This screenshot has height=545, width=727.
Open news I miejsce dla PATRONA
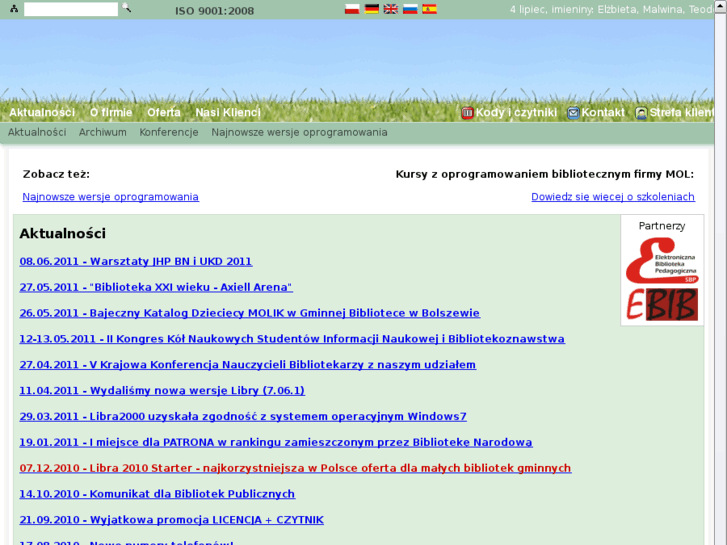(x=276, y=442)
